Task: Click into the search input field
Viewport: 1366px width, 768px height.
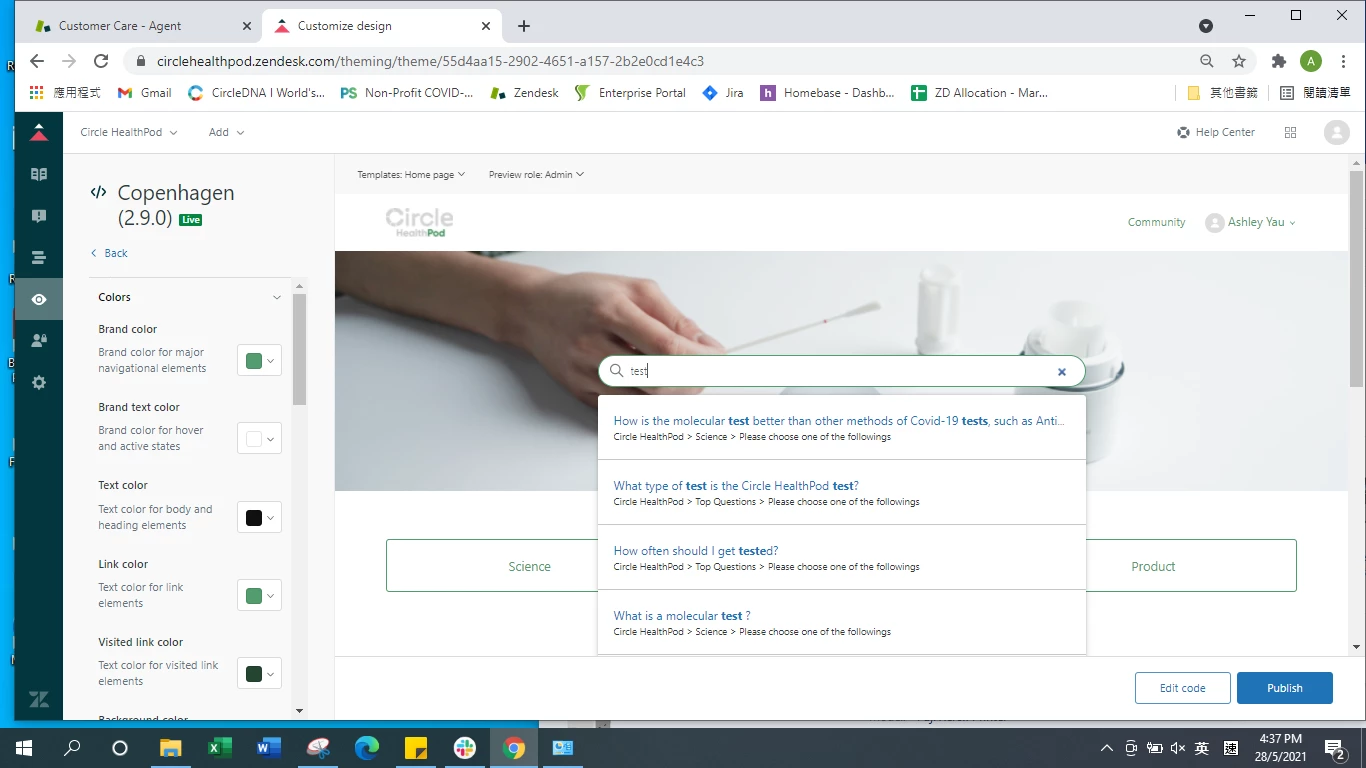Action: pyautogui.click(x=841, y=371)
